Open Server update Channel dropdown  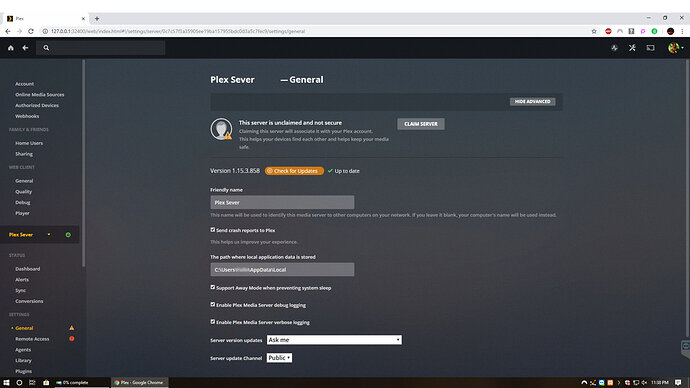[279, 358]
